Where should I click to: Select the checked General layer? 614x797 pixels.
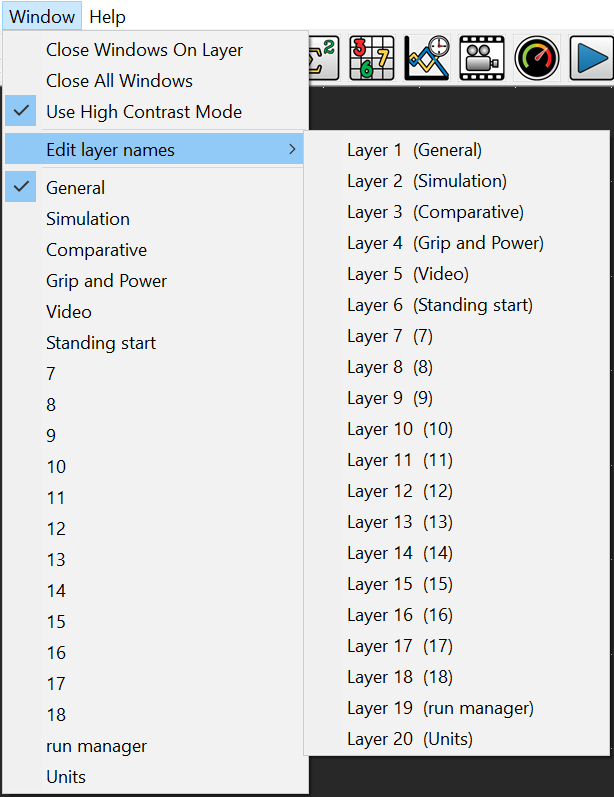pyautogui.click(x=76, y=188)
